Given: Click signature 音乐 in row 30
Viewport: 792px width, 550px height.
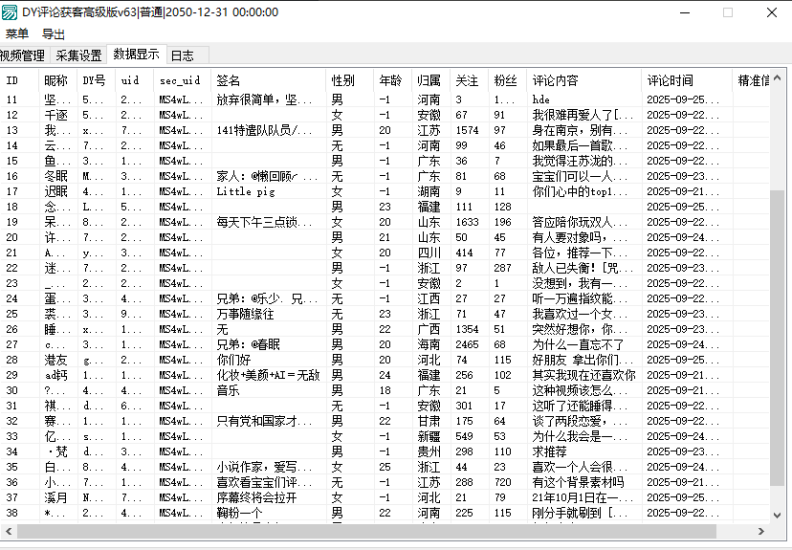Looking at the screenshot, I should (228, 390).
